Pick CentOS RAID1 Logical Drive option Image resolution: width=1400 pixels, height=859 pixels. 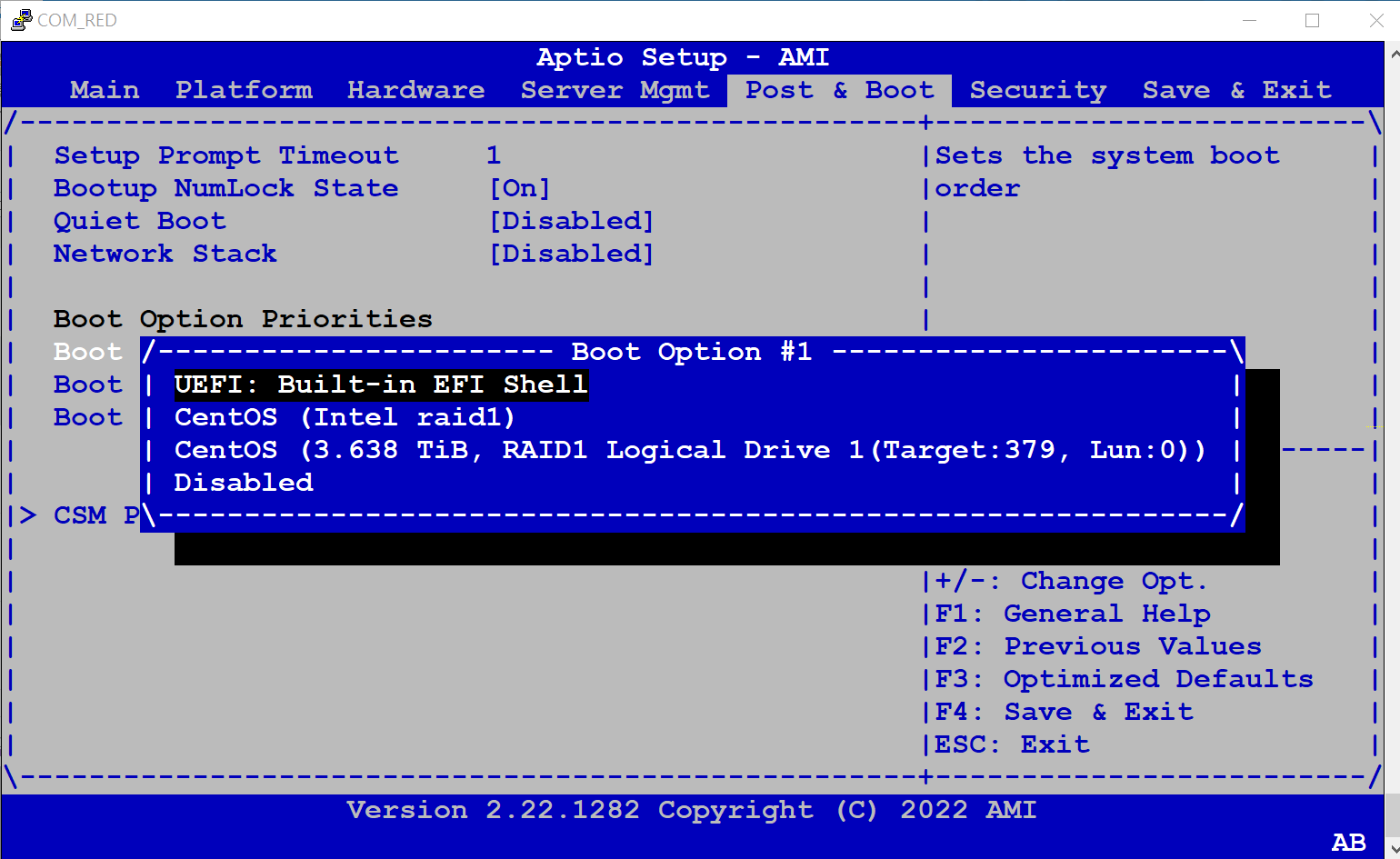tap(689, 450)
